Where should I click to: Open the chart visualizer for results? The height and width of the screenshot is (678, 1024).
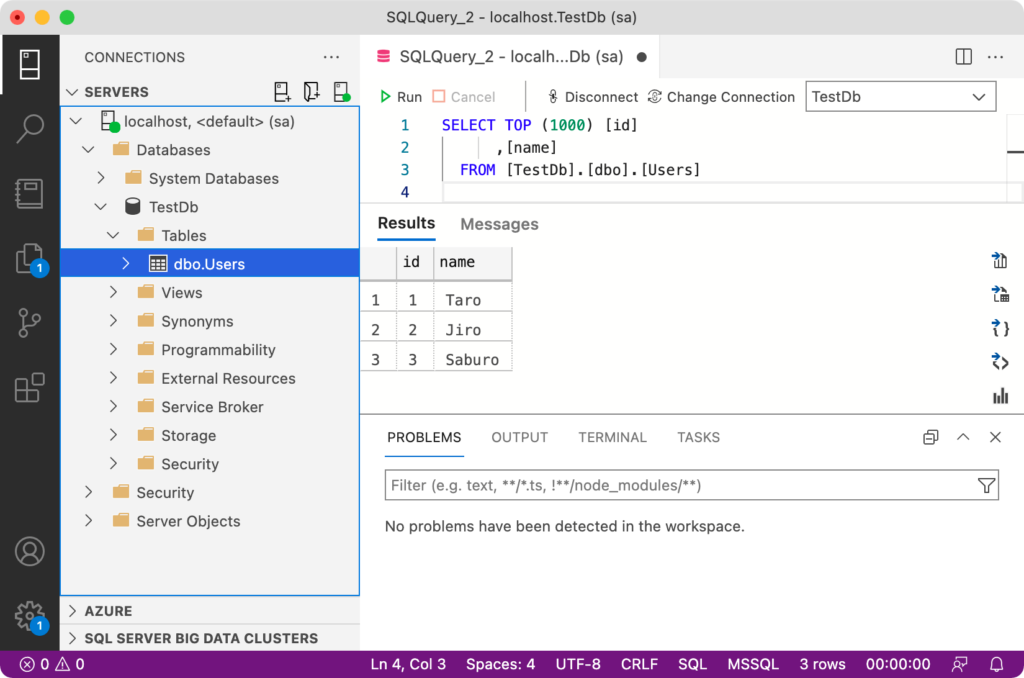(1000, 397)
